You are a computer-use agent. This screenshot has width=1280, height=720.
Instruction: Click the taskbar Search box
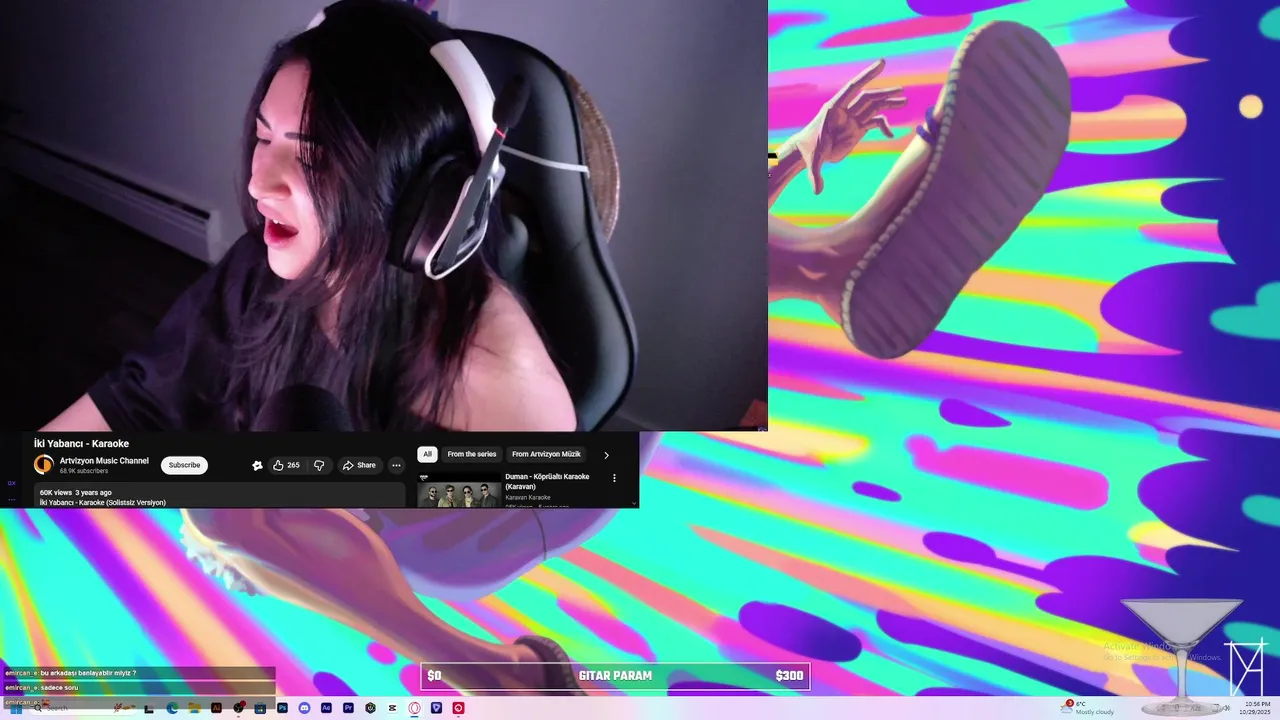click(x=85, y=708)
